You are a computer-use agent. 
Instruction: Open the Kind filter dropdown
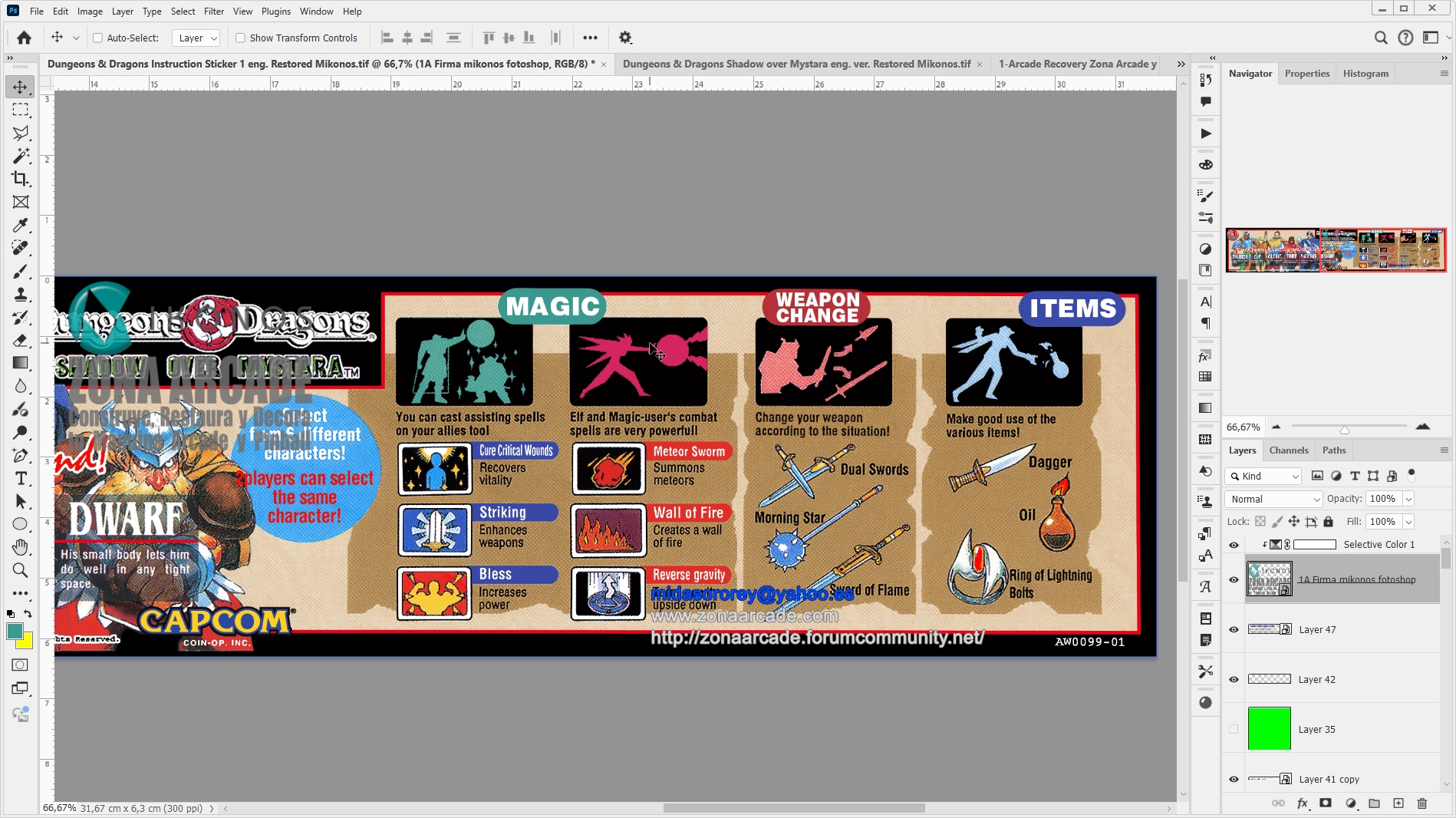pyautogui.click(x=1263, y=476)
